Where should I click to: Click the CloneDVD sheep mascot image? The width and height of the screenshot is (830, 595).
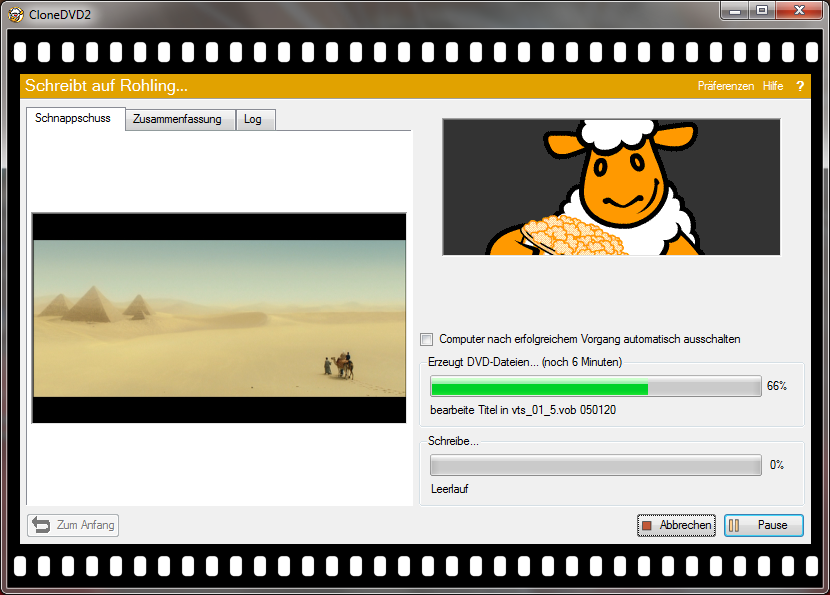[x=611, y=187]
